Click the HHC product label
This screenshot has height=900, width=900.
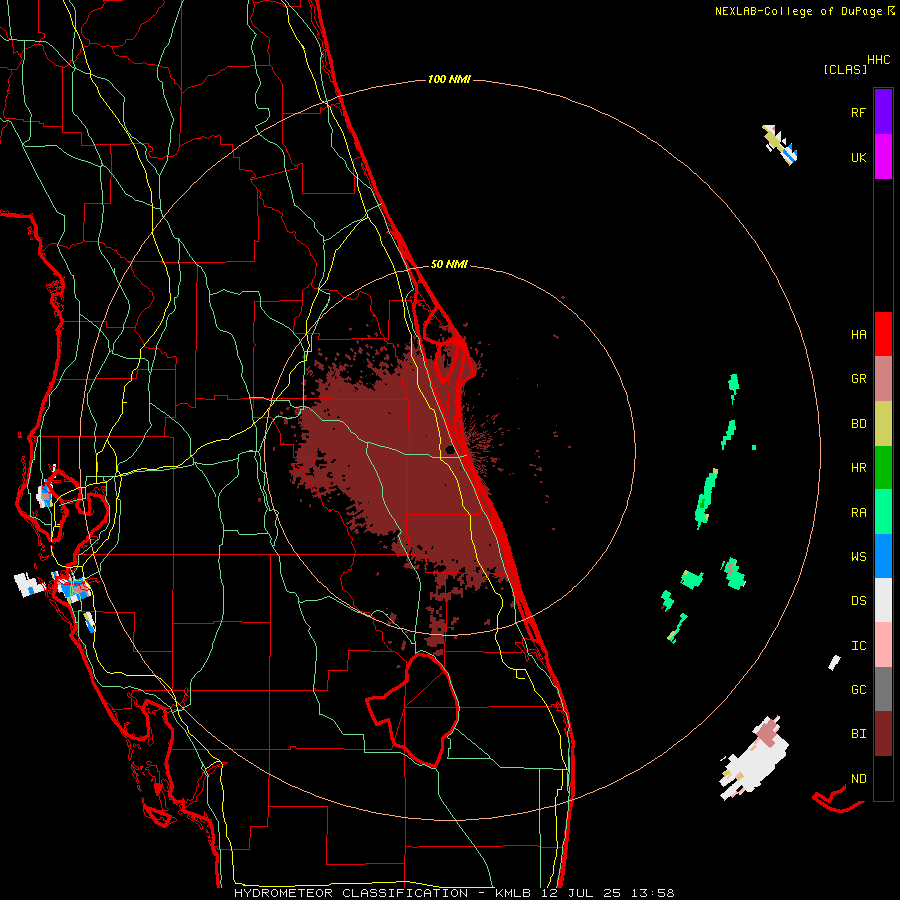pos(878,60)
